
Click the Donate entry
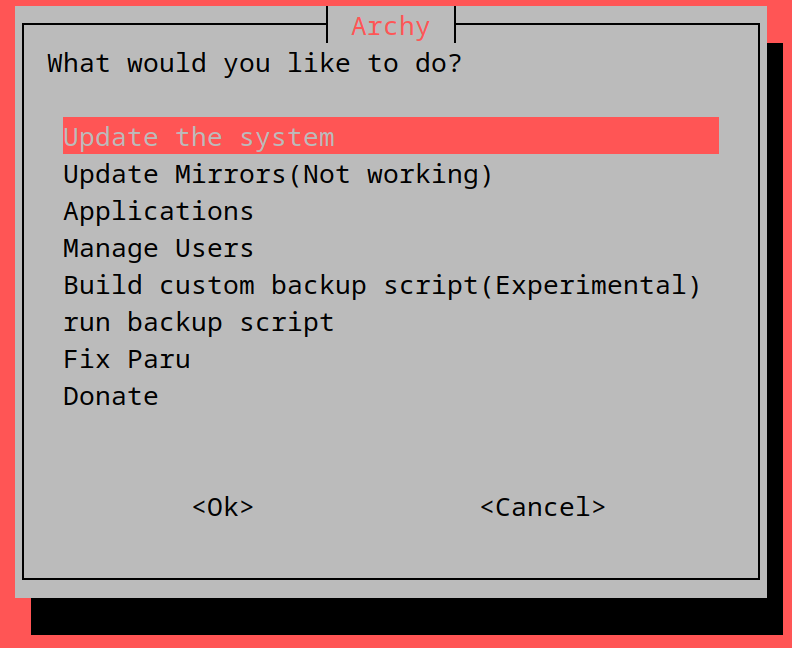click(x=110, y=396)
